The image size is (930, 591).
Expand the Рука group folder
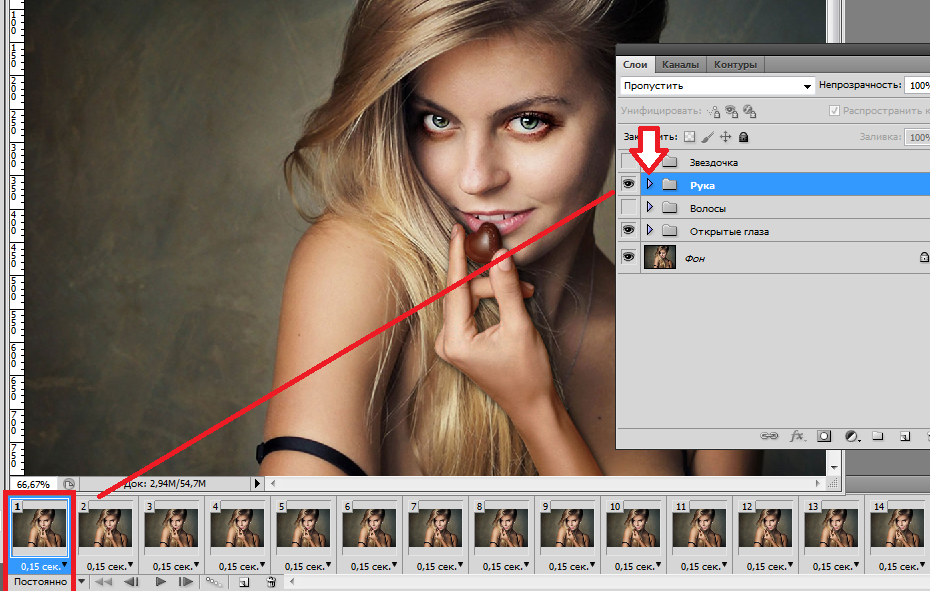point(650,185)
